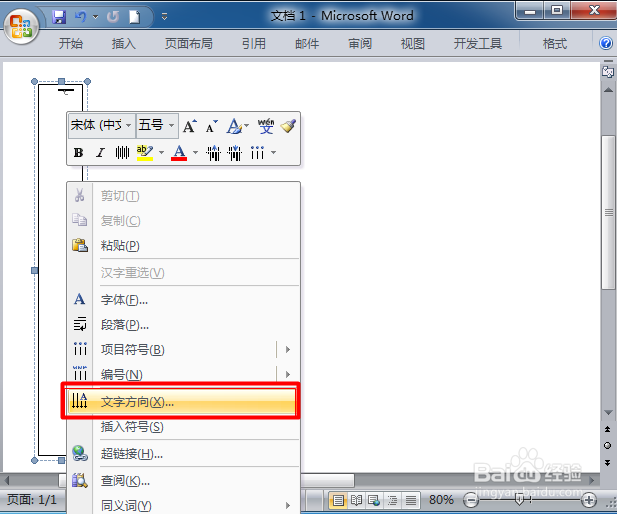617x514 pixels.
Task: Zoom out with minus button
Action: 471,500
